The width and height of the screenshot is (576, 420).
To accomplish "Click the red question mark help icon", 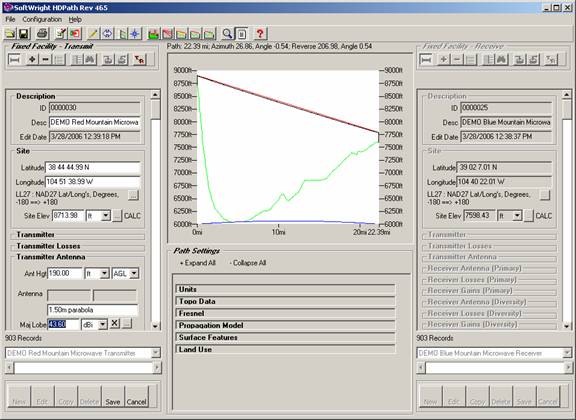I will click(260, 34).
